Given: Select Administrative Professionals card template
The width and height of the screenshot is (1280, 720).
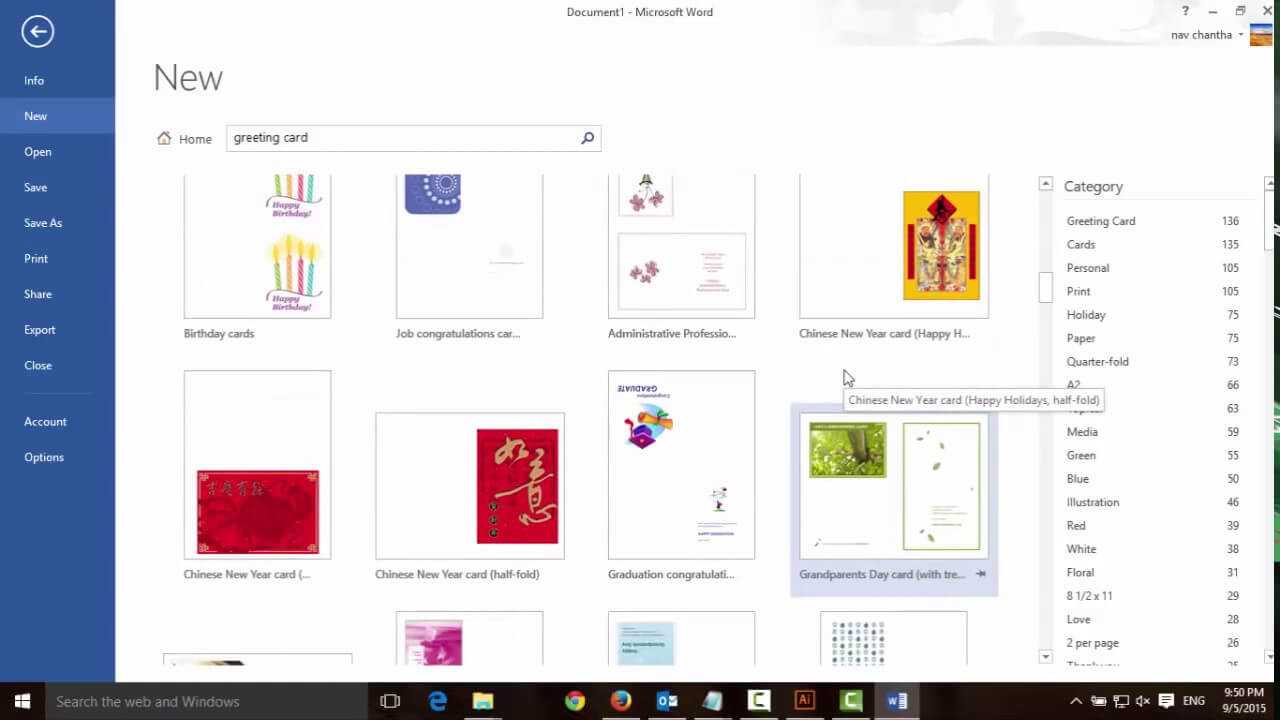Looking at the screenshot, I should point(681,258).
